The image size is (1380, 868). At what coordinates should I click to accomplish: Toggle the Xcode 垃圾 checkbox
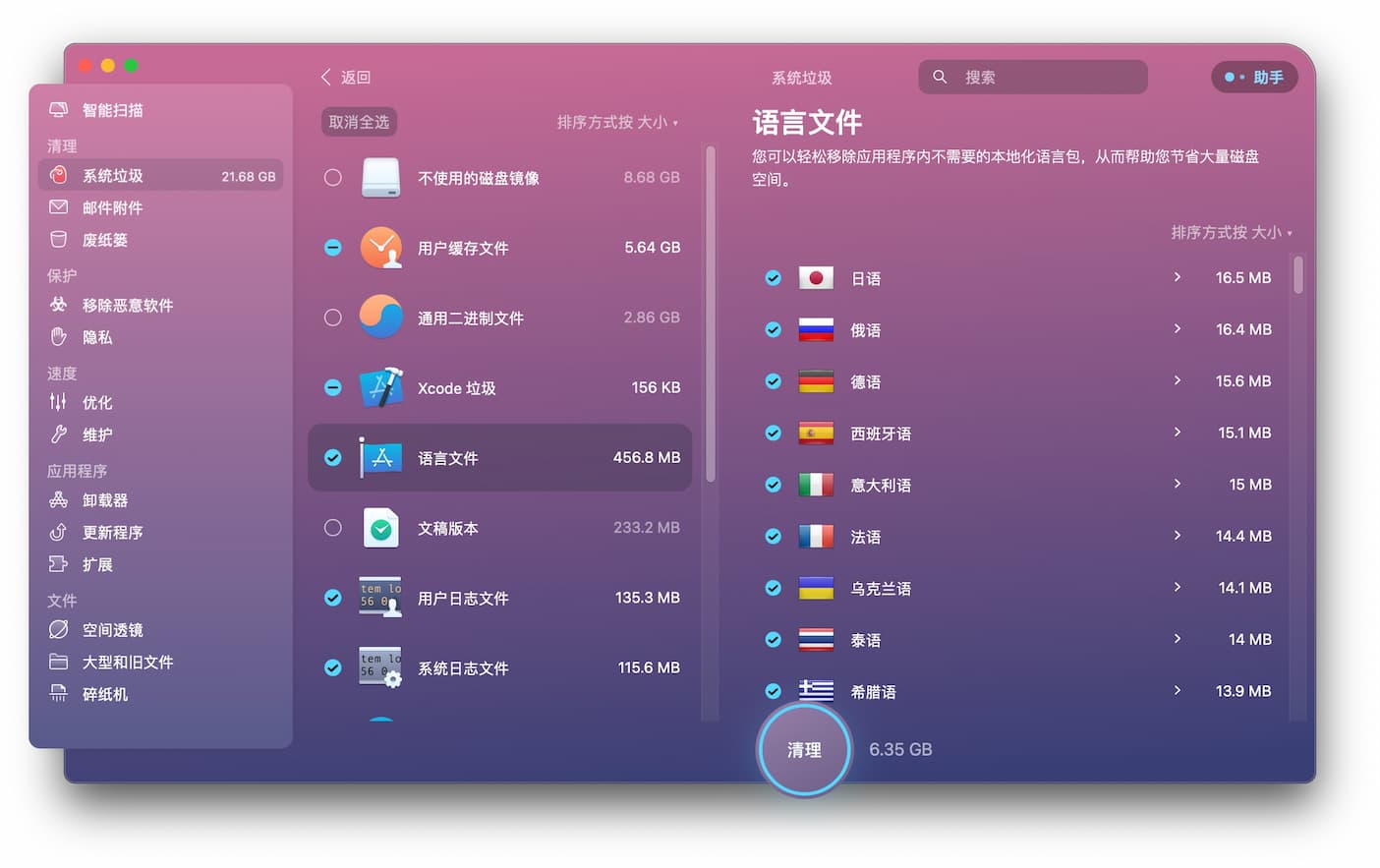333,387
